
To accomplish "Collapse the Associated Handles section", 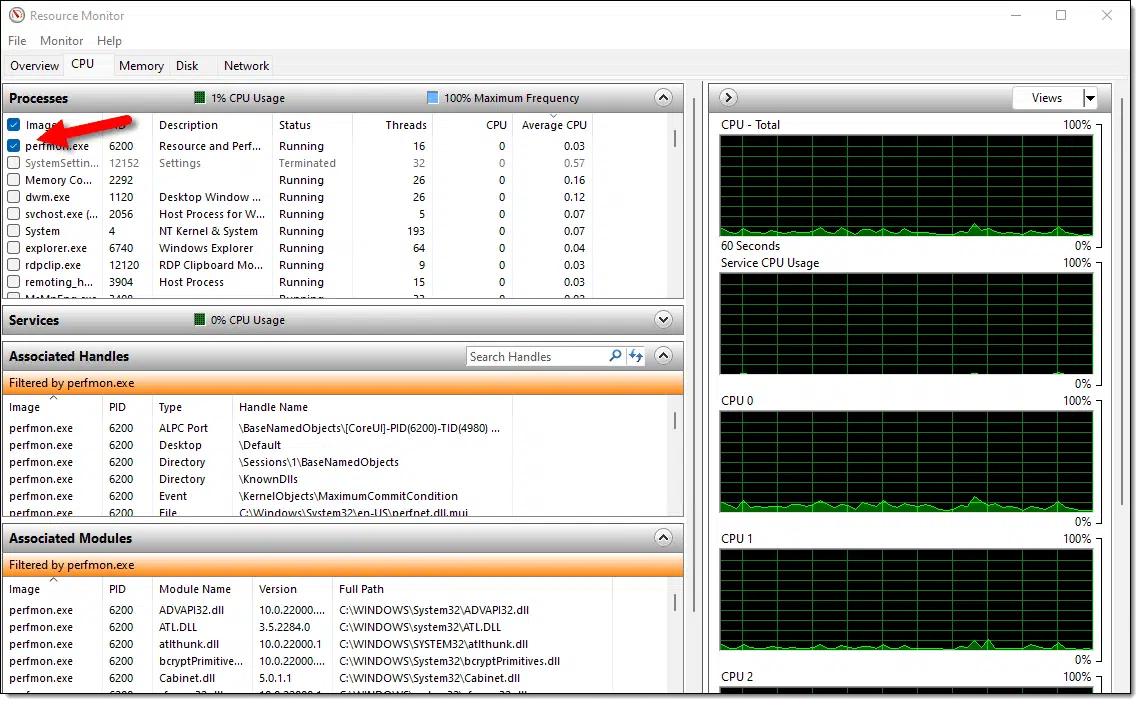I will (663, 356).
